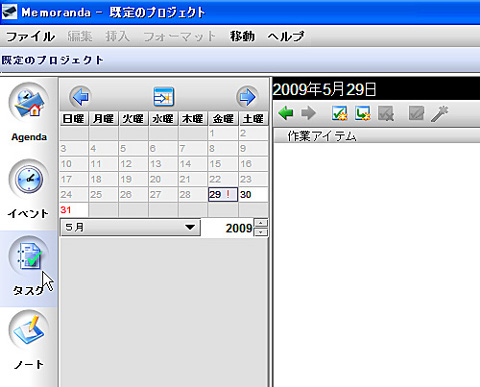The image size is (480, 387).
Task: Click the gray forward arrow in toolbar
Action: pyautogui.click(x=308, y=113)
